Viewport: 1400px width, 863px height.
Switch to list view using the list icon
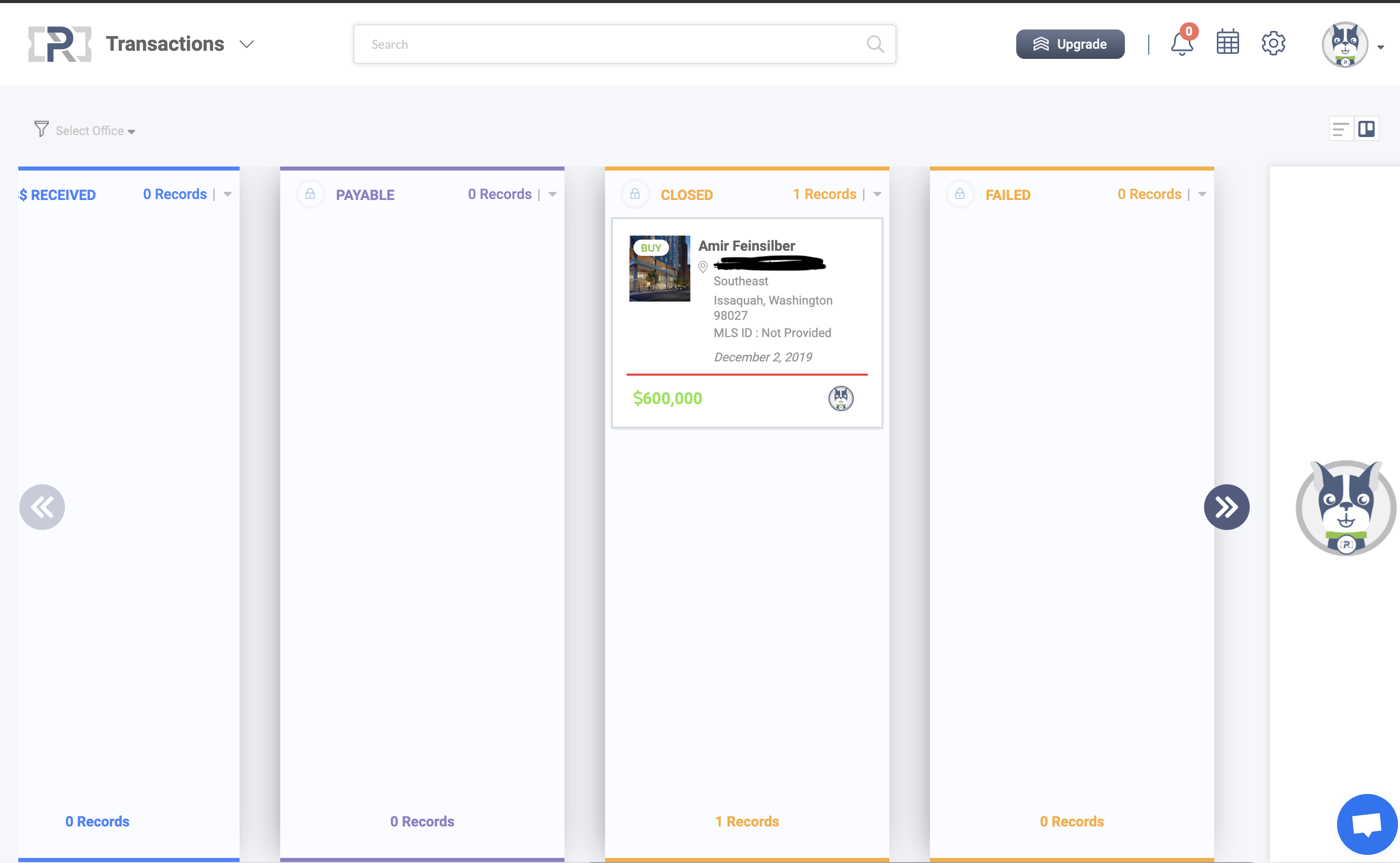[x=1341, y=128]
